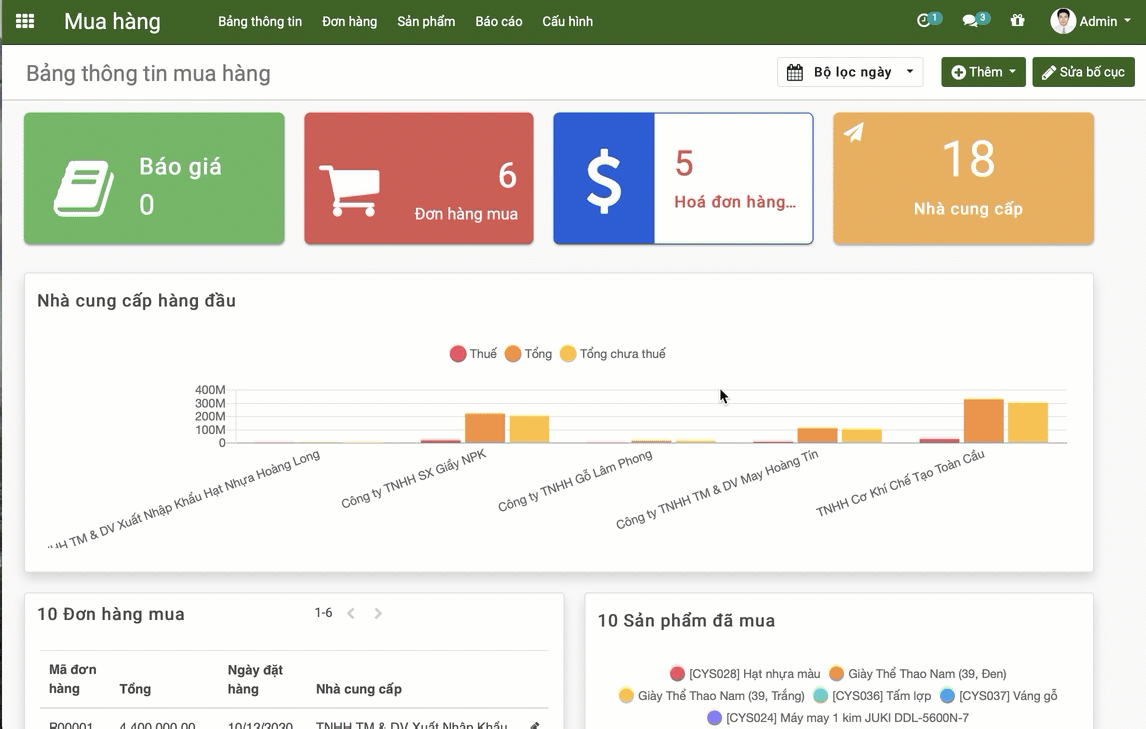
Task: Click Sửa bố cục button
Action: click(1083, 72)
